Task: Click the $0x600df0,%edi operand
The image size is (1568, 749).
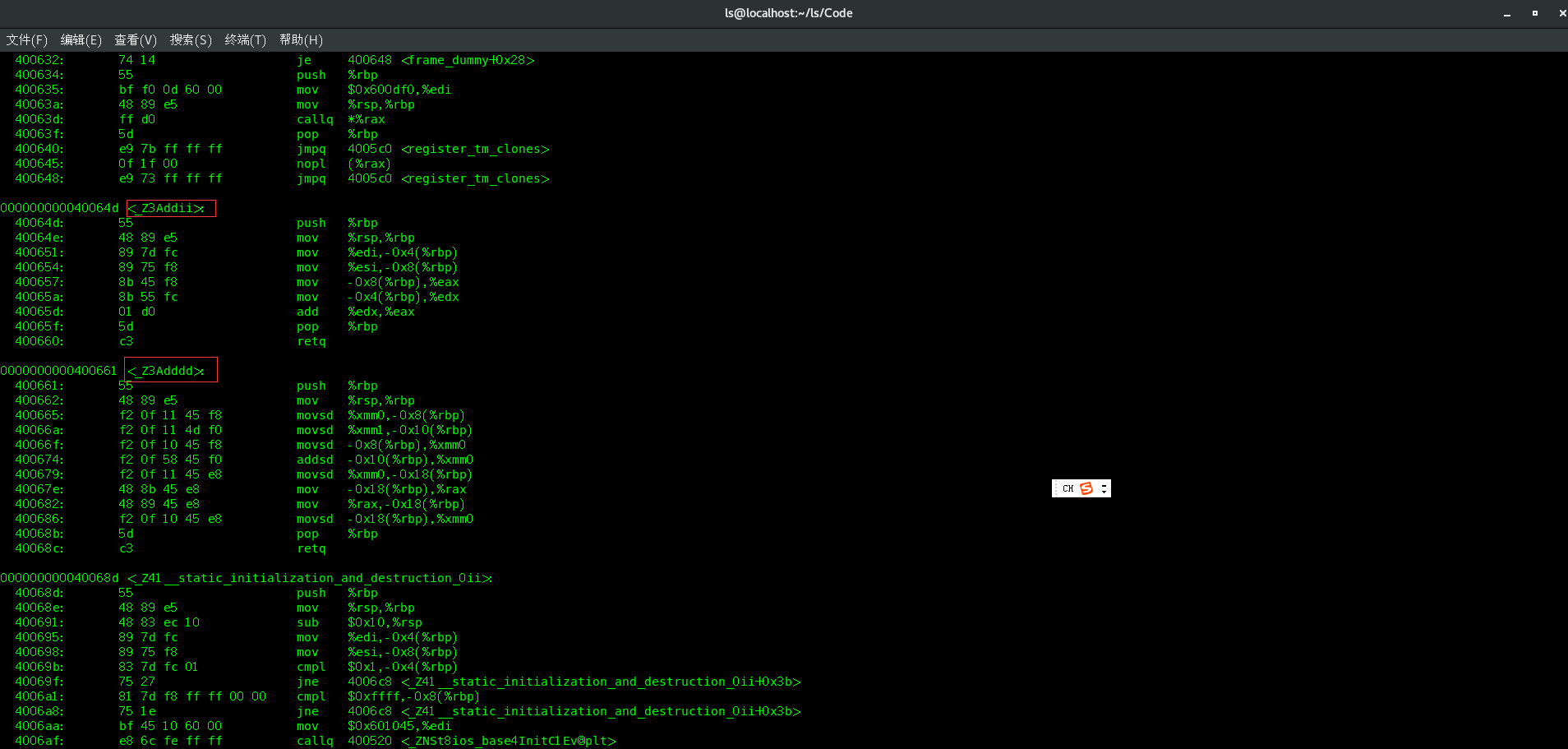Action: pyautogui.click(x=399, y=90)
